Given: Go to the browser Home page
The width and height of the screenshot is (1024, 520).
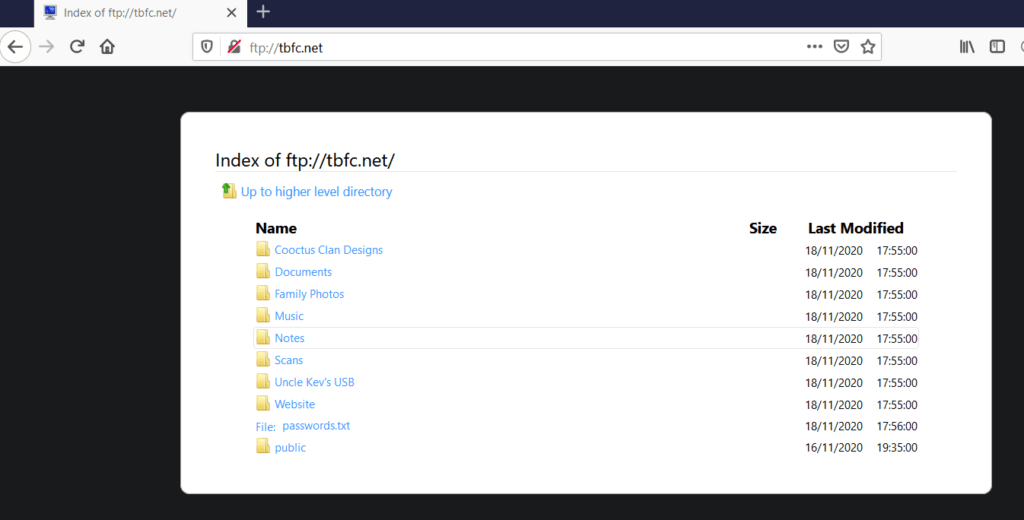Looking at the screenshot, I should (x=107, y=47).
